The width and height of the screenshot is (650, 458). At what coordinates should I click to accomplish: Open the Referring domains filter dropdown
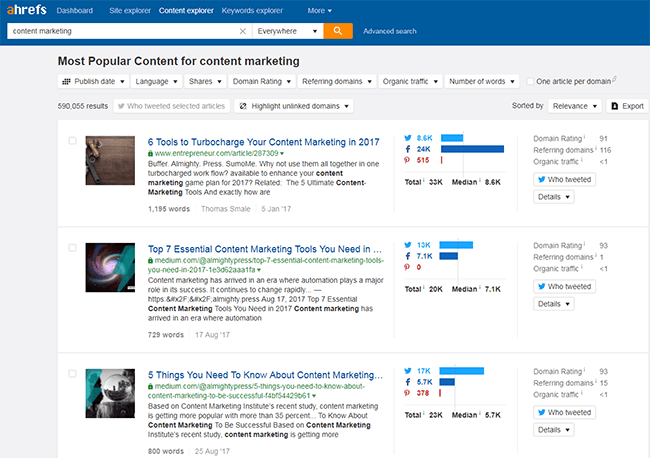(337, 82)
